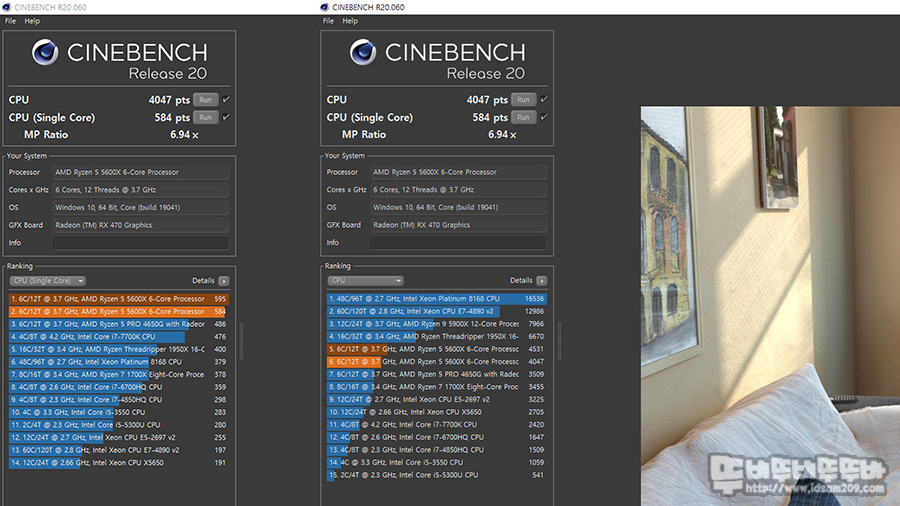Click GFX Board field in right window
Screen dimensions: 900x506
(459, 225)
